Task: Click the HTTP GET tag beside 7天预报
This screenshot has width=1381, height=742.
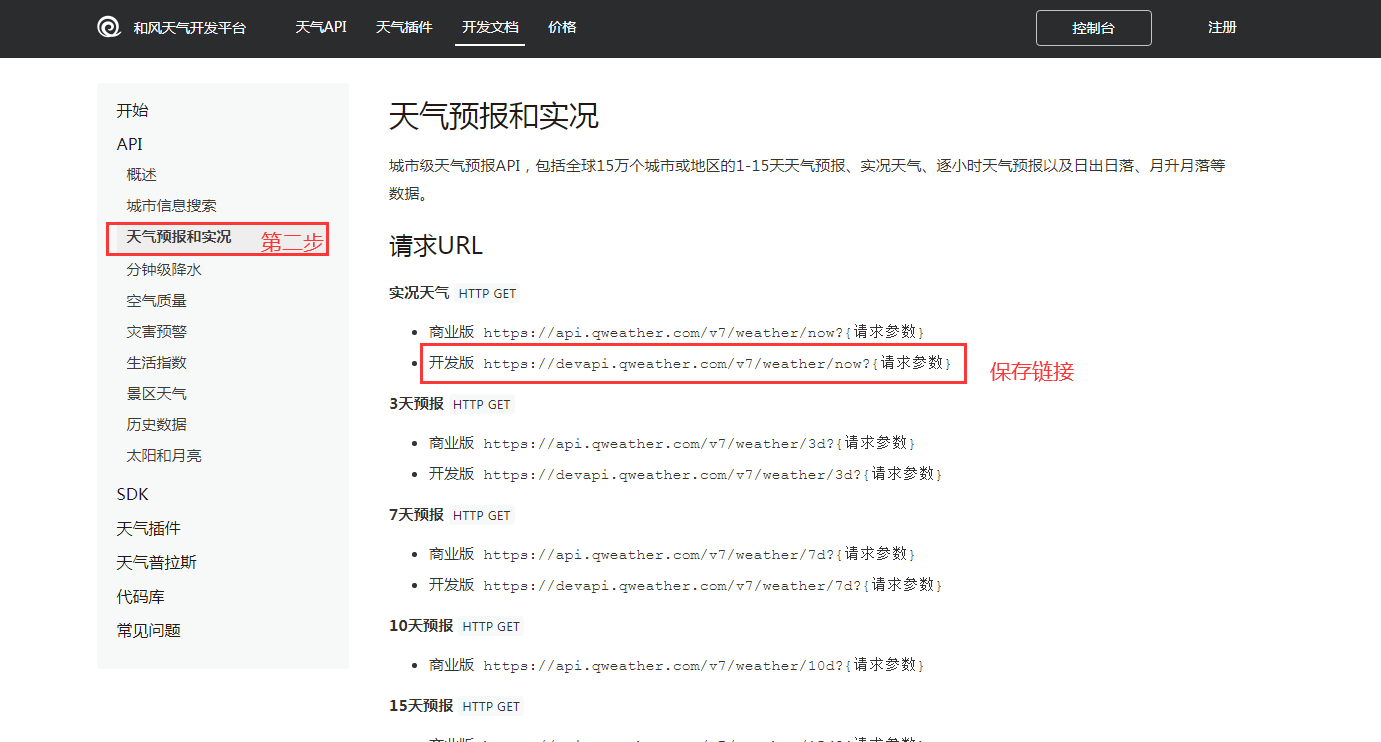Action: [481, 516]
